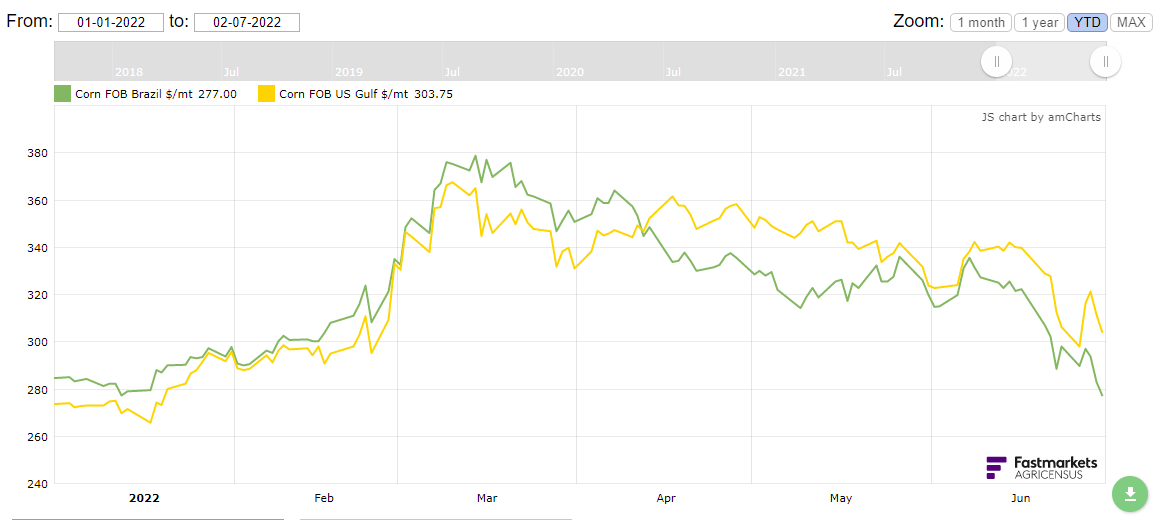
Task: Set zoom to 1 year
Action: 1039,22
